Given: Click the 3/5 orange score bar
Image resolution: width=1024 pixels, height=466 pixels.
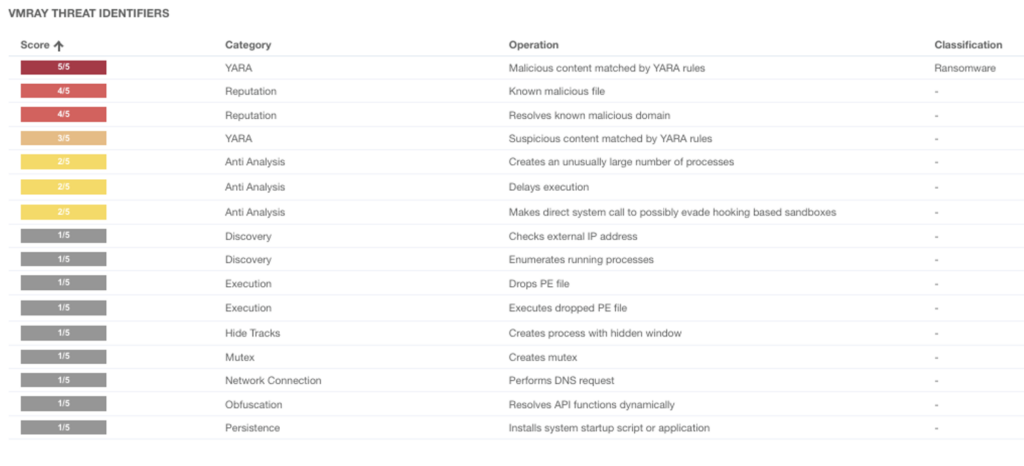Looking at the screenshot, I should 63,138.
